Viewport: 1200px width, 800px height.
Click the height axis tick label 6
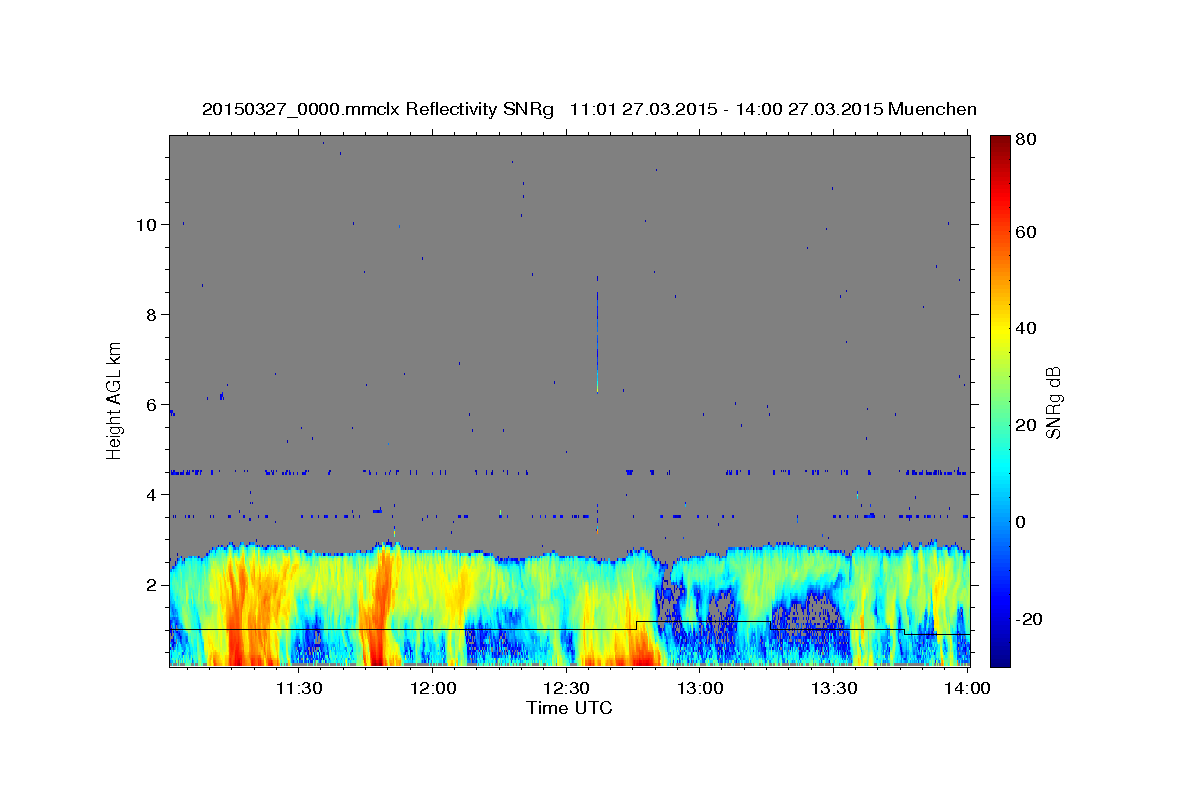click(x=150, y=405)
